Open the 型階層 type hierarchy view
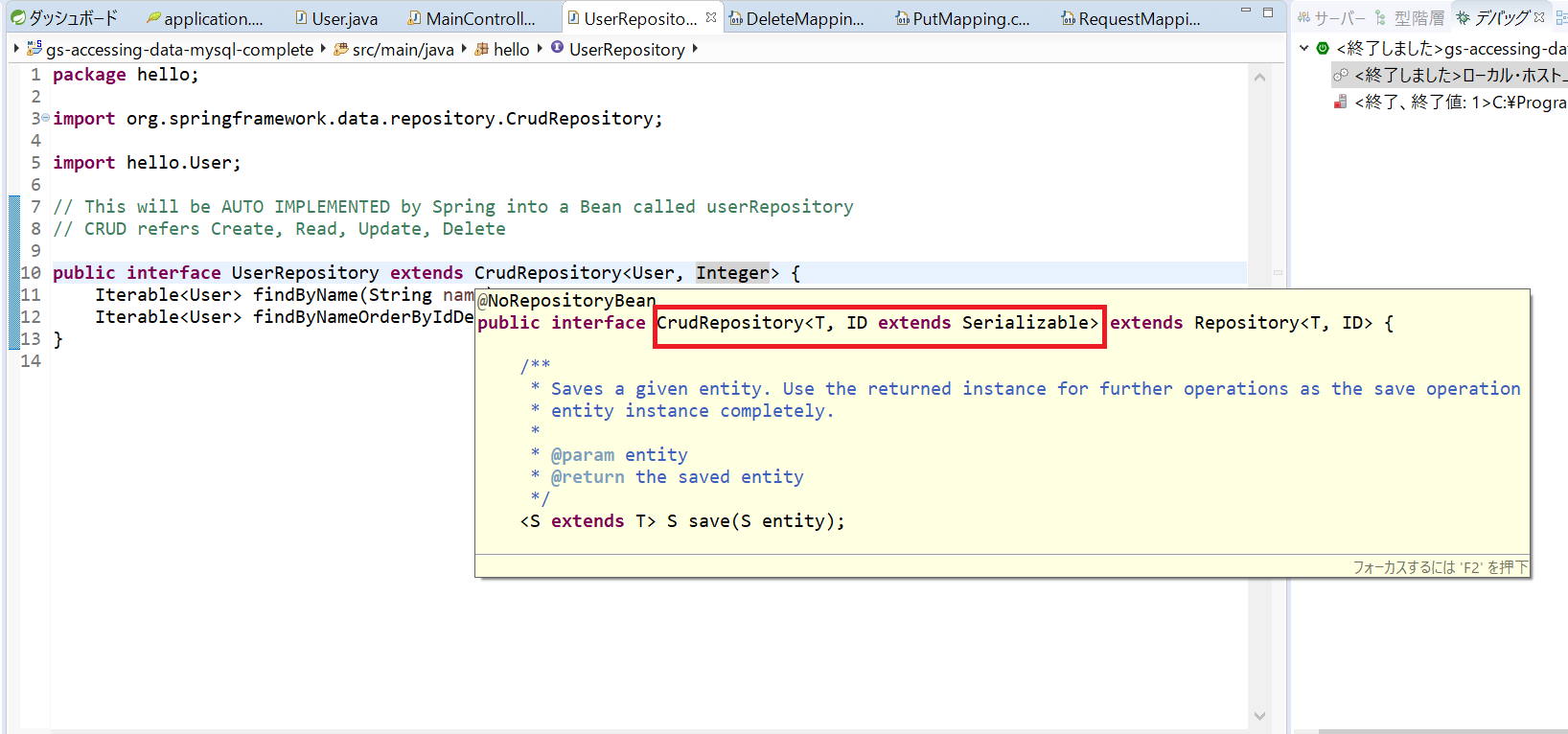 (x=1409, y=18)
